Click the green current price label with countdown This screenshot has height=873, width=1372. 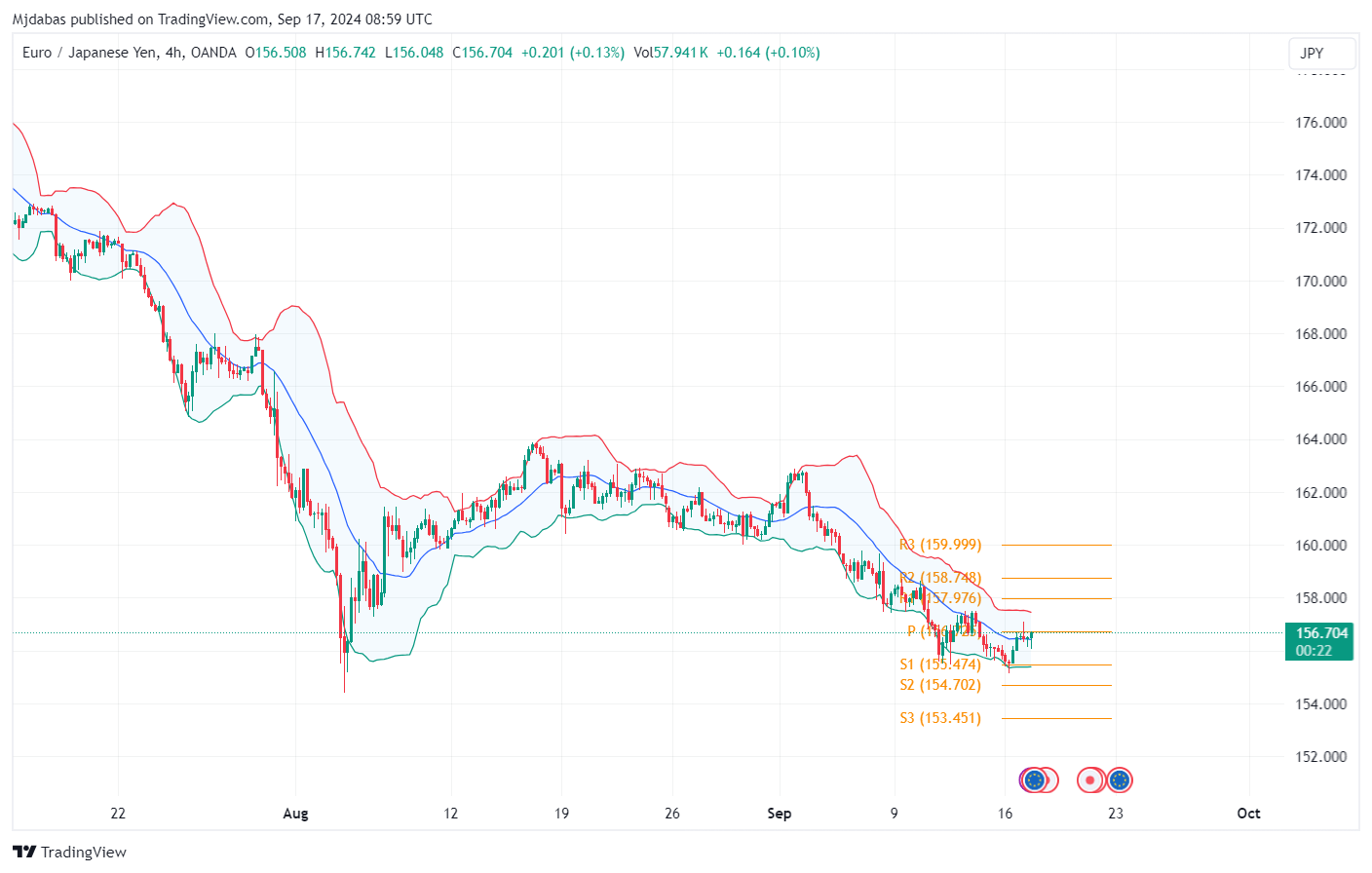1319,641
